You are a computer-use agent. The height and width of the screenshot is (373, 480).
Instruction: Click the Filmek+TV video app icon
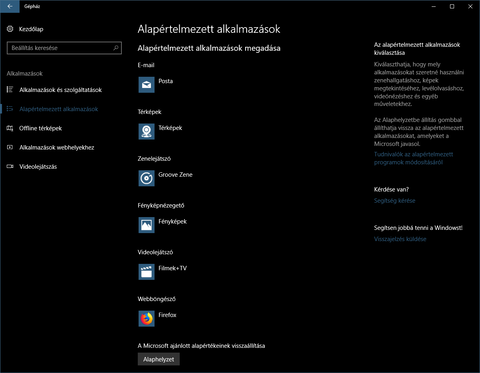pyautogui.click(x=146, y=272)
